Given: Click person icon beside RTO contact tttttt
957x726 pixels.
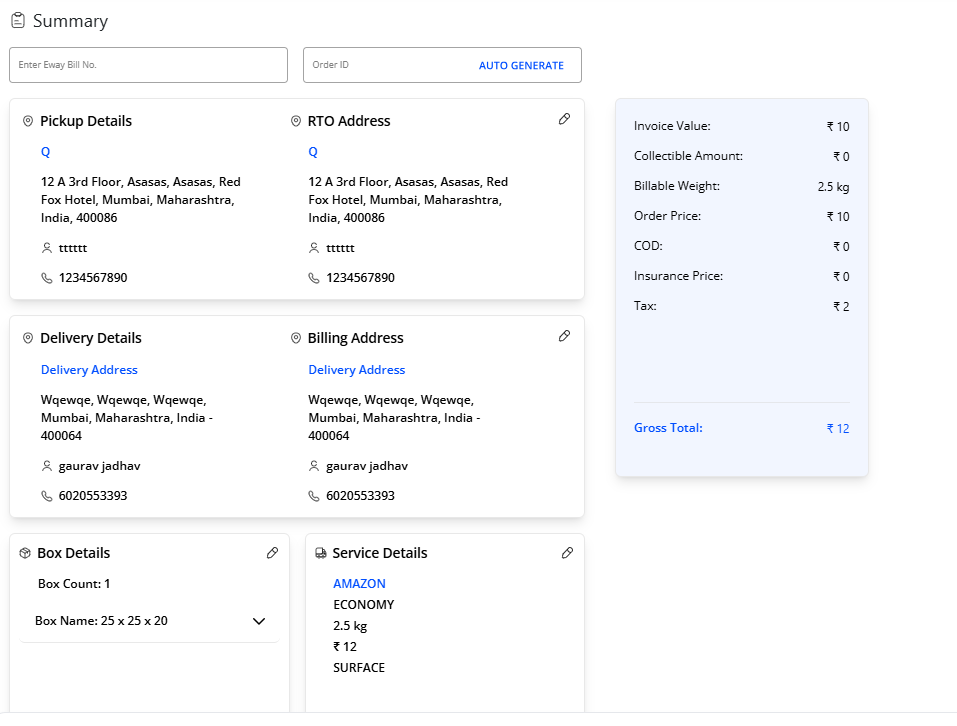Looking at the screenshot, I should coord(314,248).
